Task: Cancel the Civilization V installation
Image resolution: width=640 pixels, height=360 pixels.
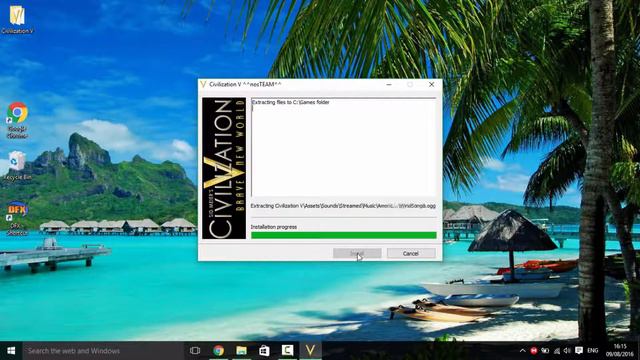Action: (411, 253)
